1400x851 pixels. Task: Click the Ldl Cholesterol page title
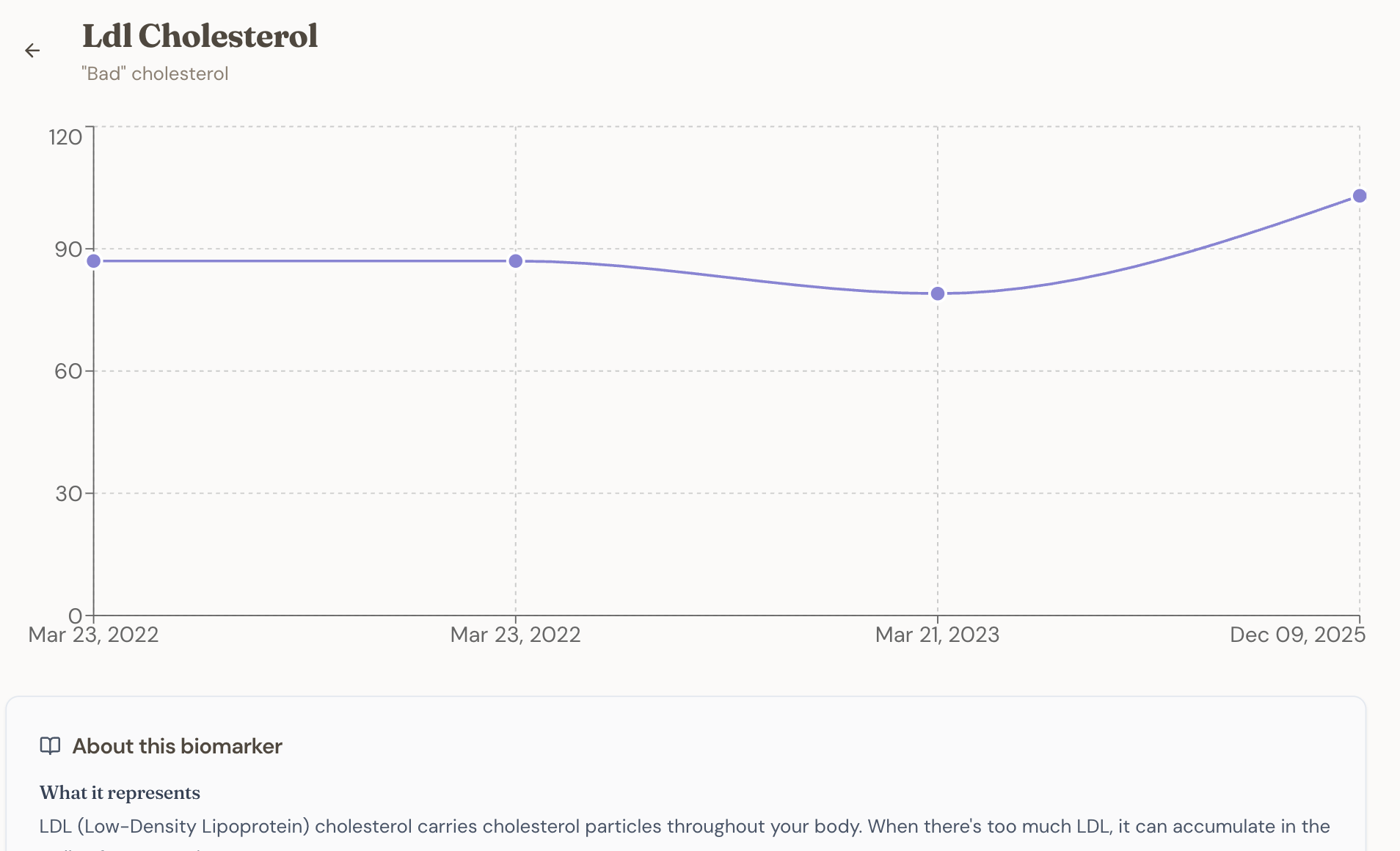click(200, 36)
